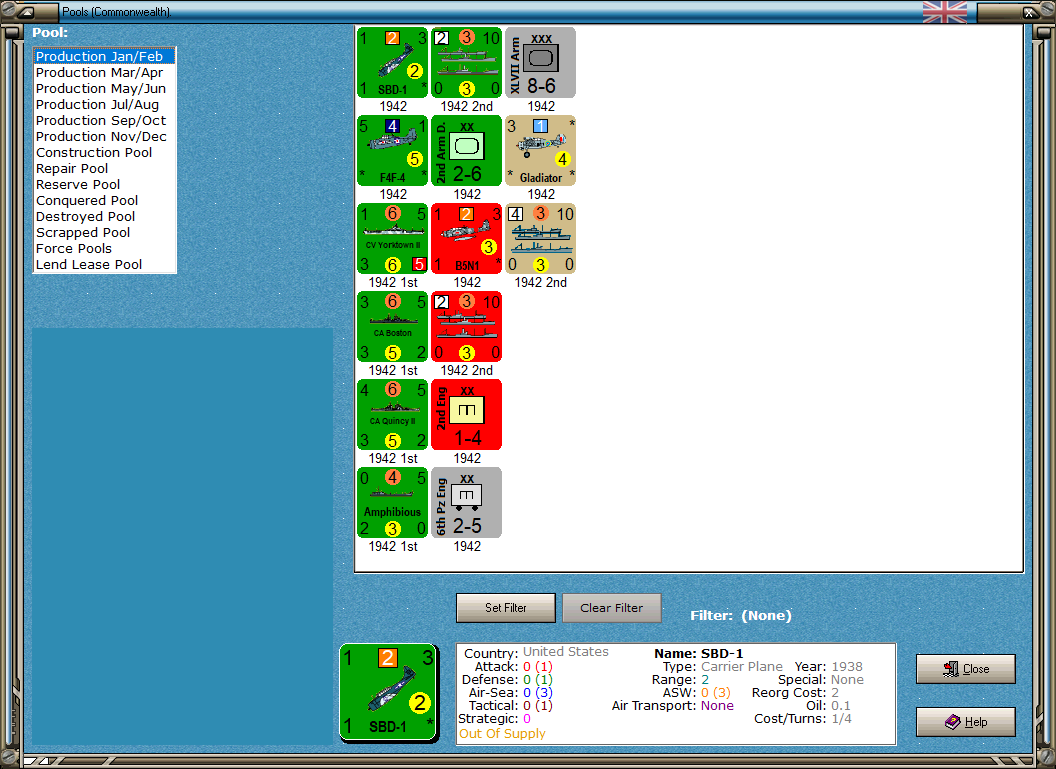Click the Union Jack flag icon
The height and width of the screenshot is (769, 1056).
tap(944, 12)
